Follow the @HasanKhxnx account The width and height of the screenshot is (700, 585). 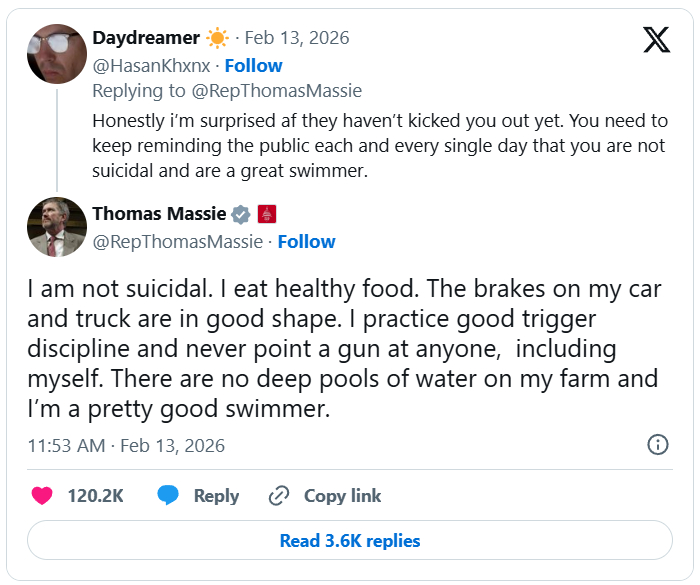253,65
